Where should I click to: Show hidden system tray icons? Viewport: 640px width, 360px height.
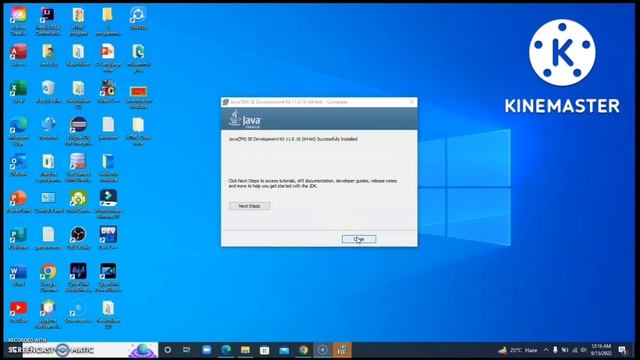point(546,350)
